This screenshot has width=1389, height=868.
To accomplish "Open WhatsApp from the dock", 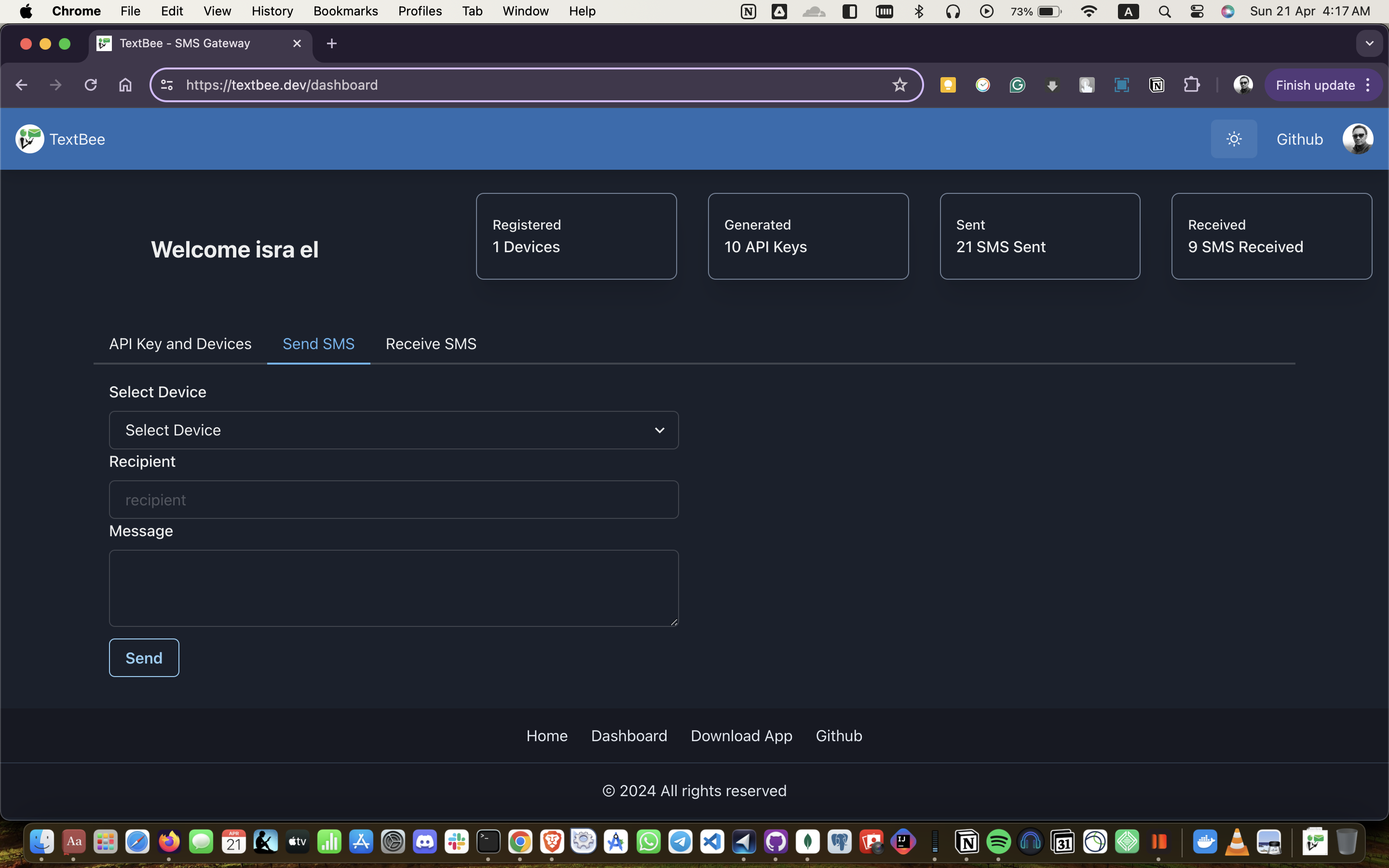I will 648,842.
